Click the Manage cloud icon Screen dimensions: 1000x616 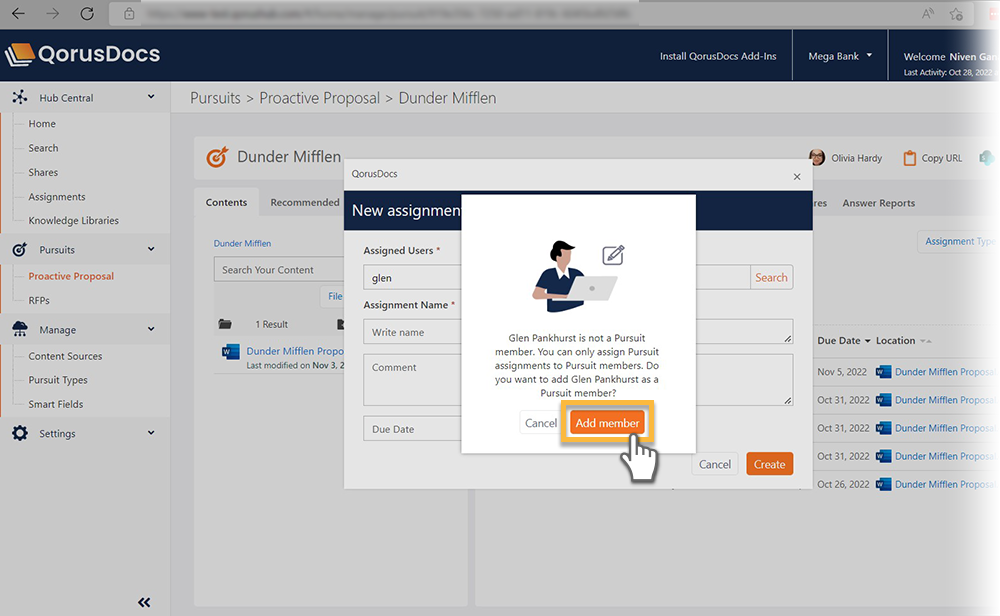coord(19,330)
